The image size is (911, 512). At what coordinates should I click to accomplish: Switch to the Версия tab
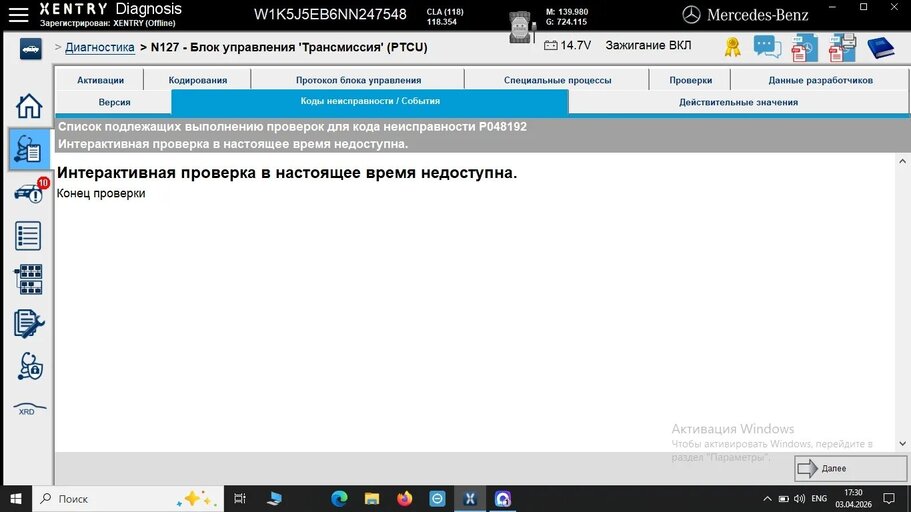click(x=114, y=102)
